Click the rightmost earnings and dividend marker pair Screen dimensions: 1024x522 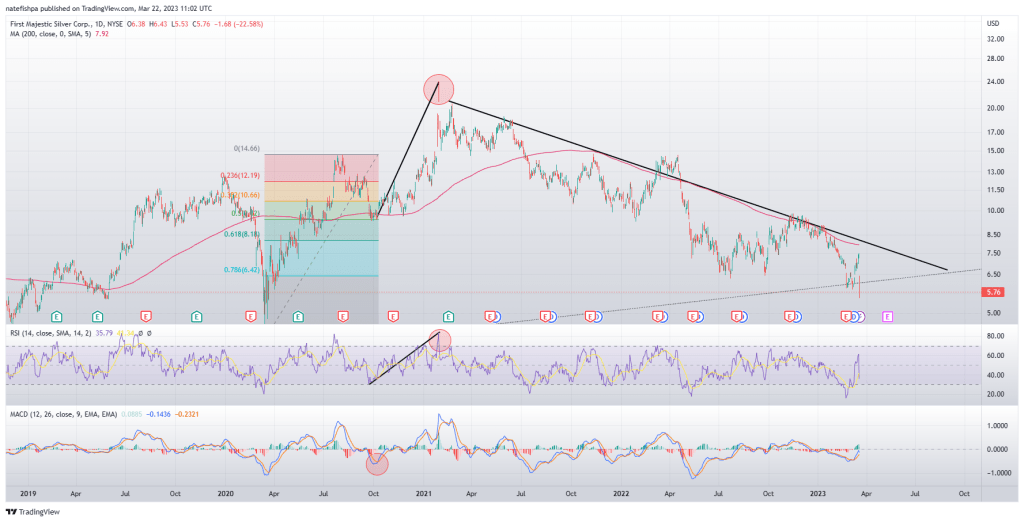(851, 316)
